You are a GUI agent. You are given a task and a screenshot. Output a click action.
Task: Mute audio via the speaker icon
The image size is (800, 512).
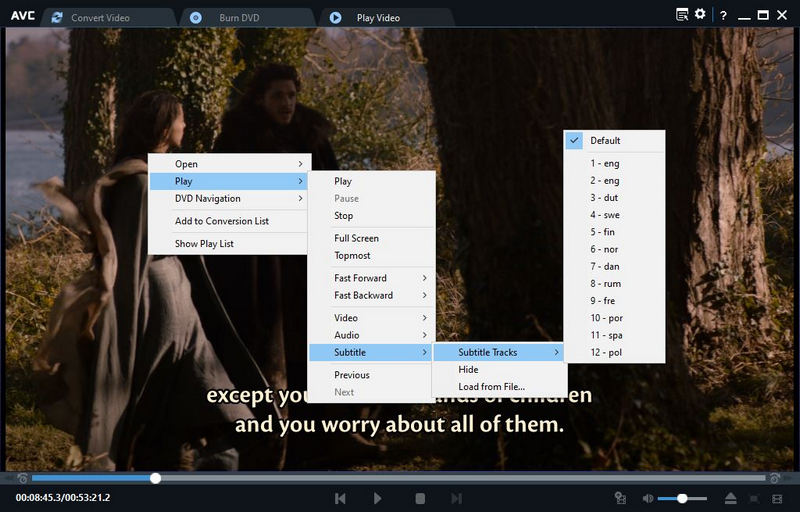[648, 498]
